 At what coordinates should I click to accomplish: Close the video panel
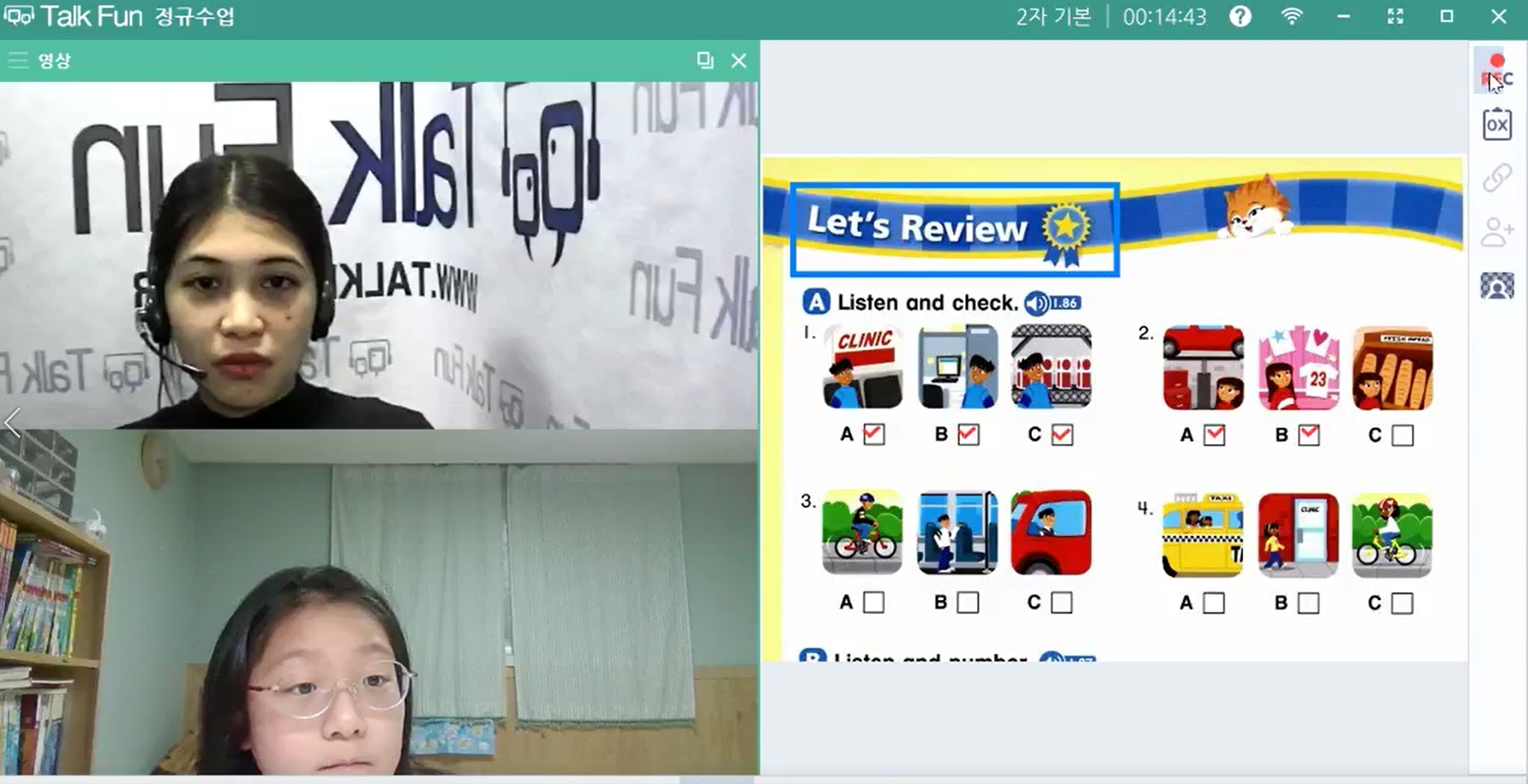[x=739, y=61]
